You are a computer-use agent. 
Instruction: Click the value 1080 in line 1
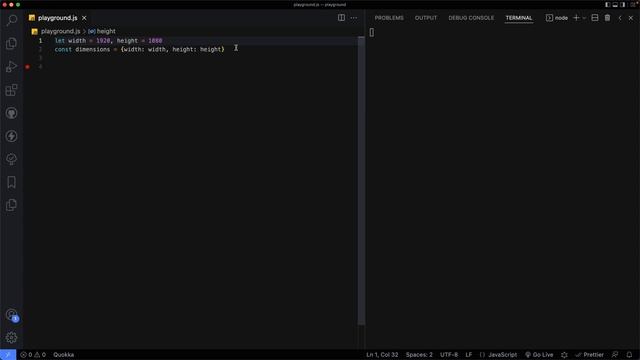(x=155, y=41)
